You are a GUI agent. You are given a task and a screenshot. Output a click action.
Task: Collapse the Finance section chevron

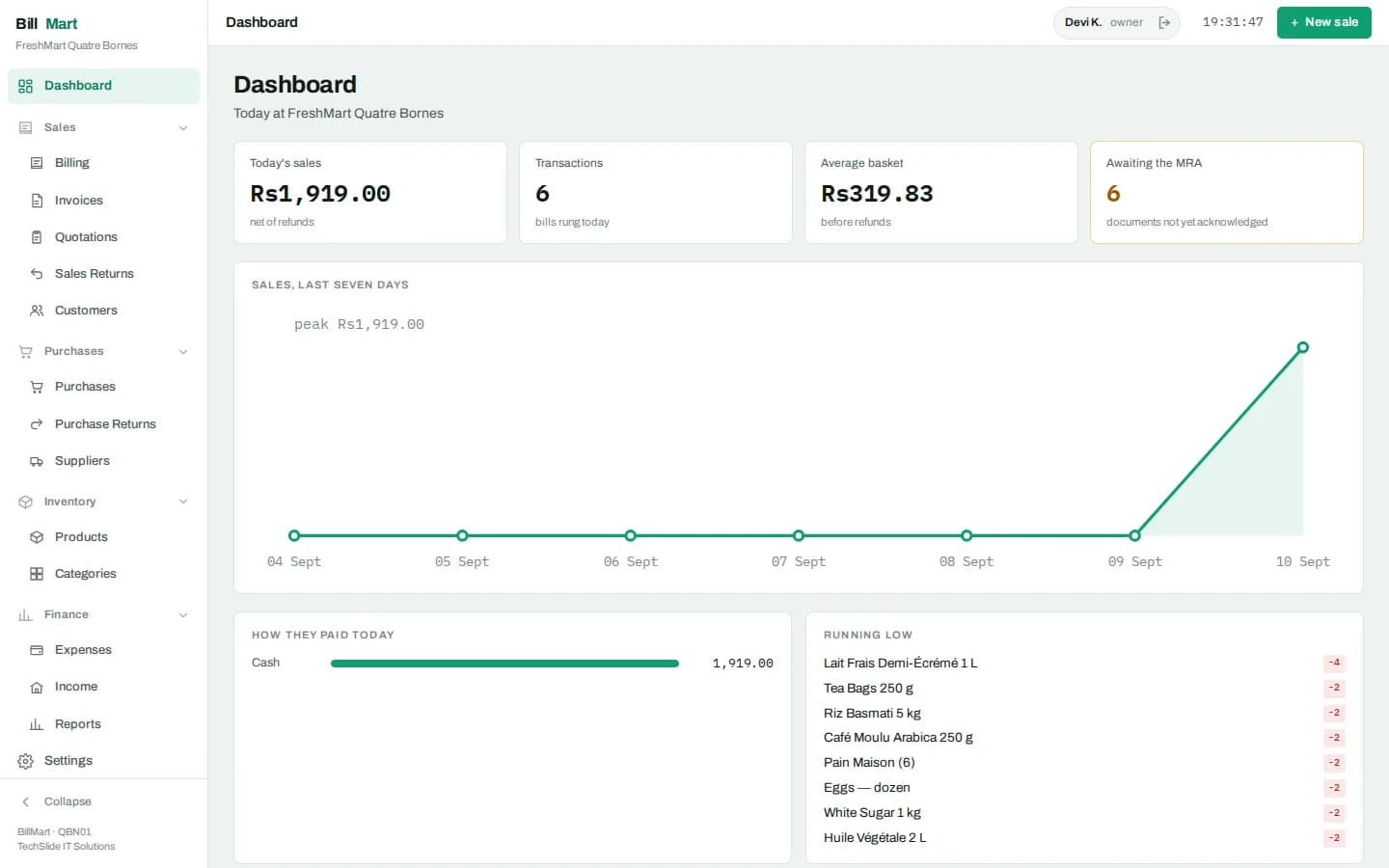tap(183, 614)
